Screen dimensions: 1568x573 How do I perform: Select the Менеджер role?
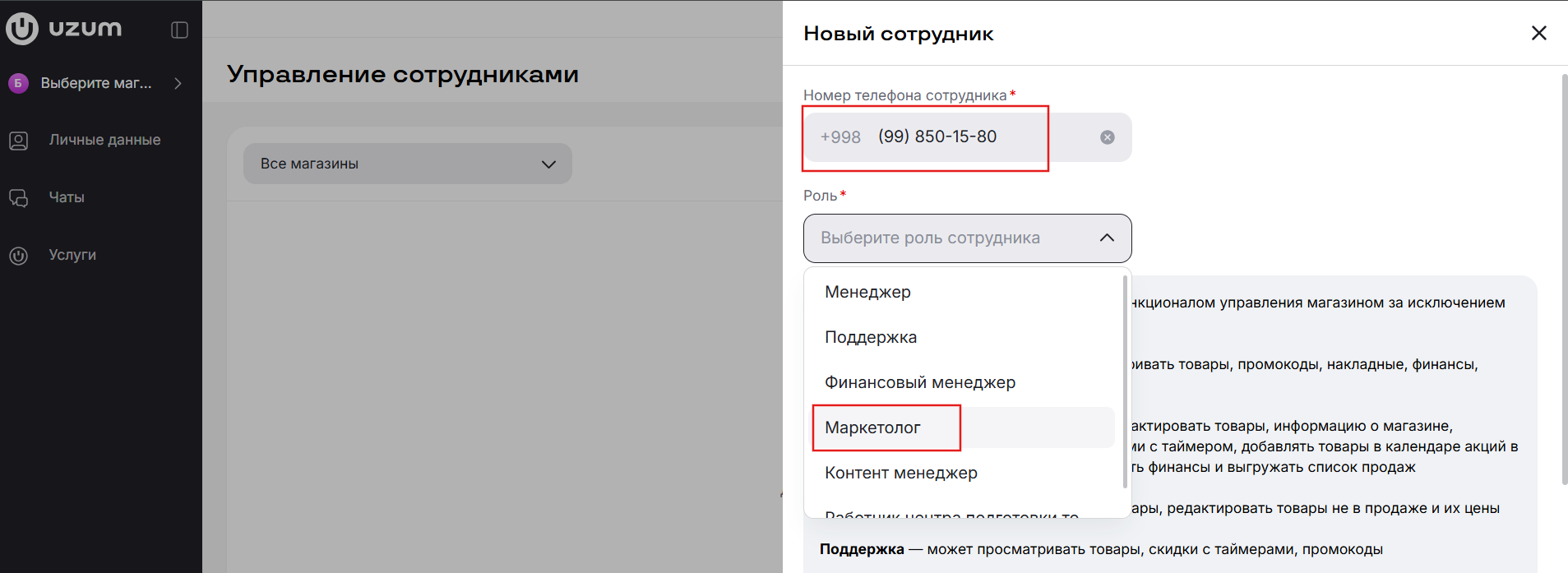pyautogui.click(x=963, y=292)
